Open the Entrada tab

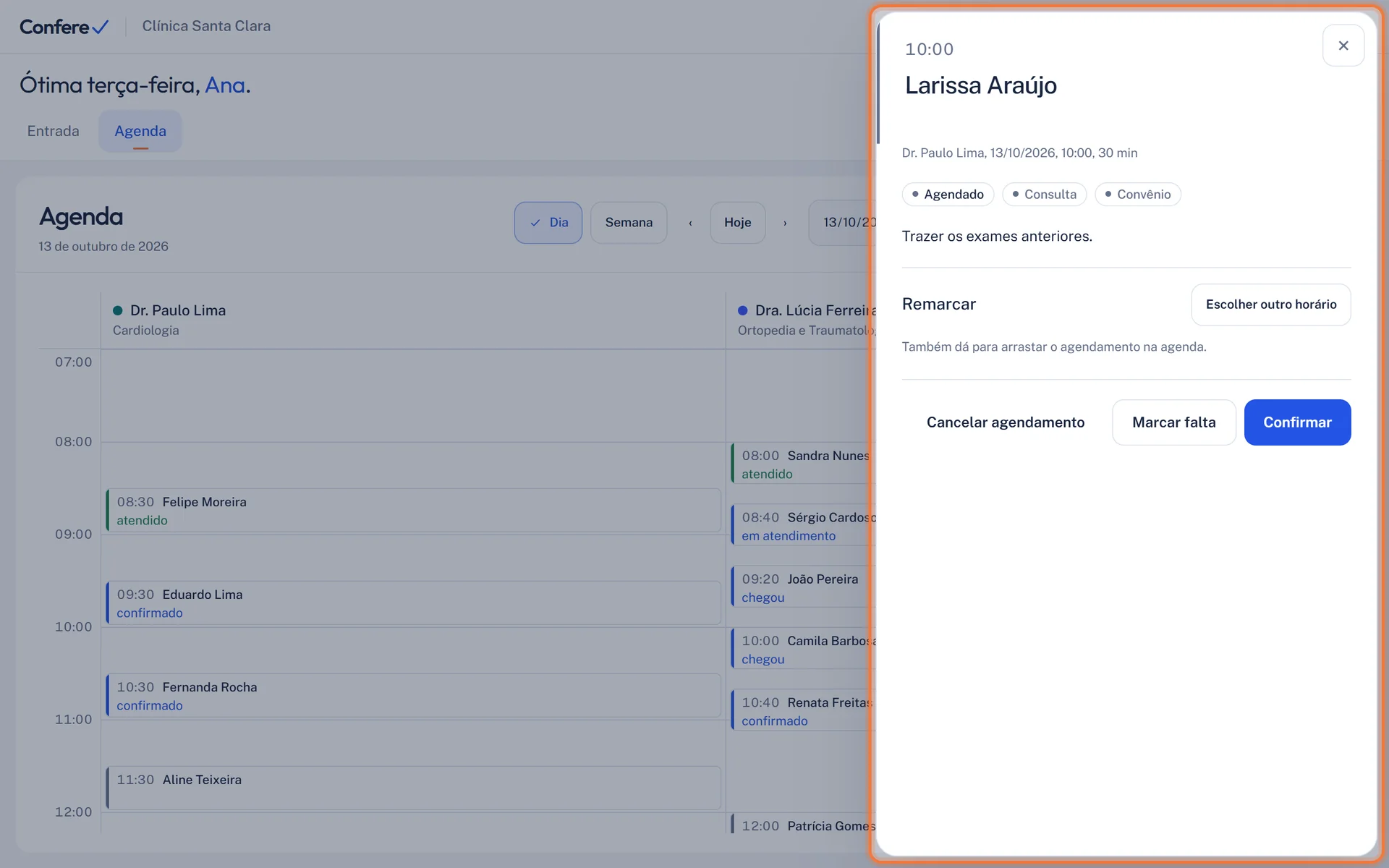click(x=53, y=131)
